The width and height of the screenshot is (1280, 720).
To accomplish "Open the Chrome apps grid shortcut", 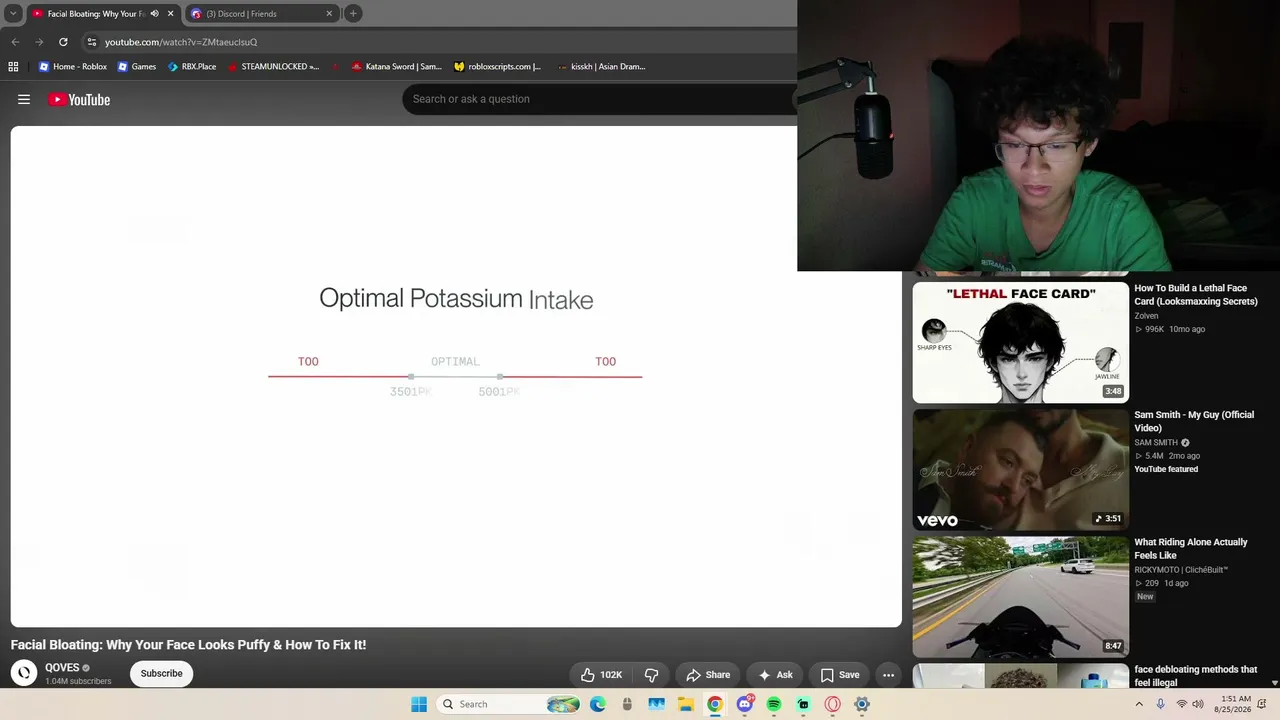I will click(x=13, y=67).
